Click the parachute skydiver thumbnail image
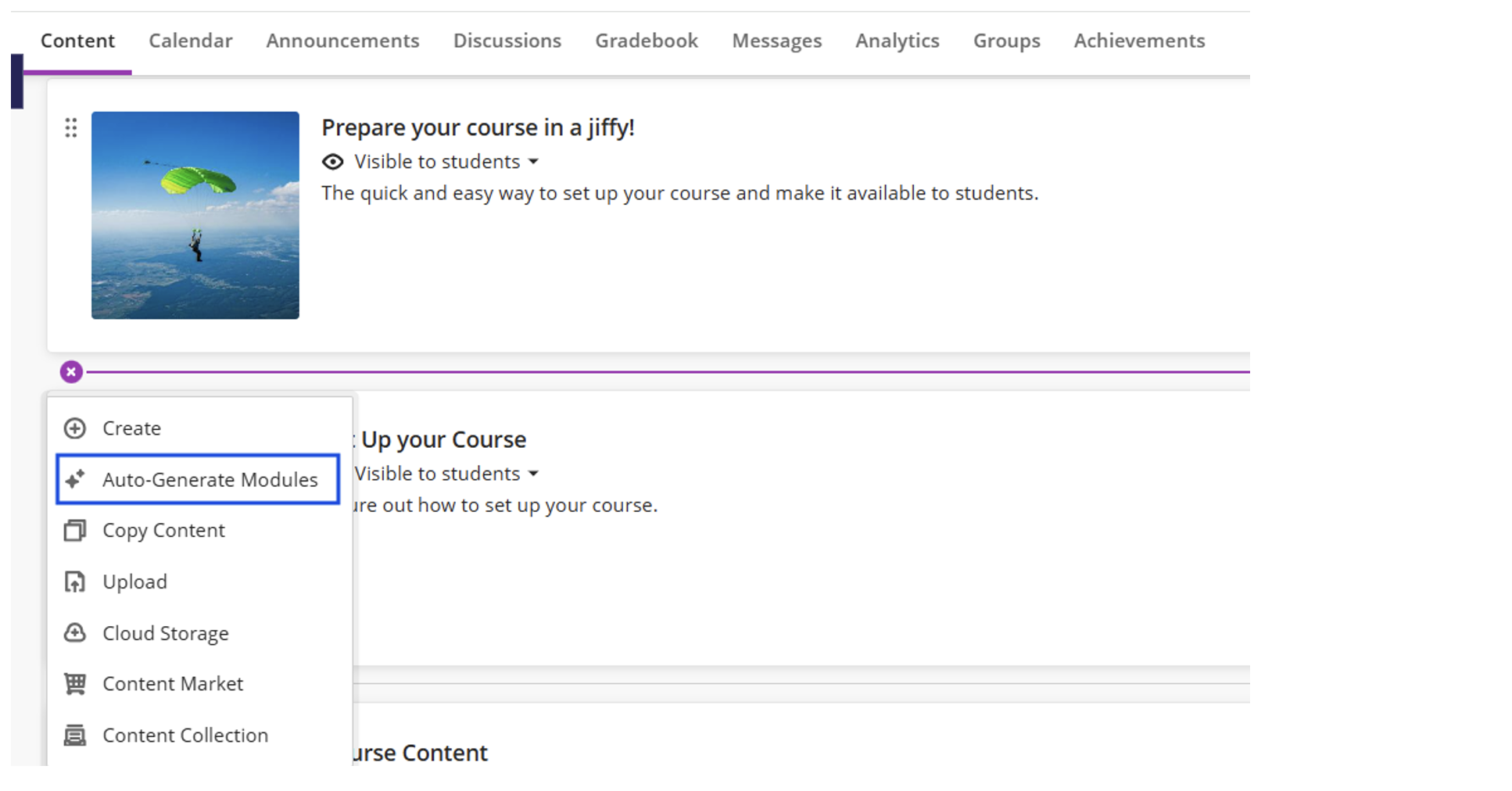 (195, 215)
